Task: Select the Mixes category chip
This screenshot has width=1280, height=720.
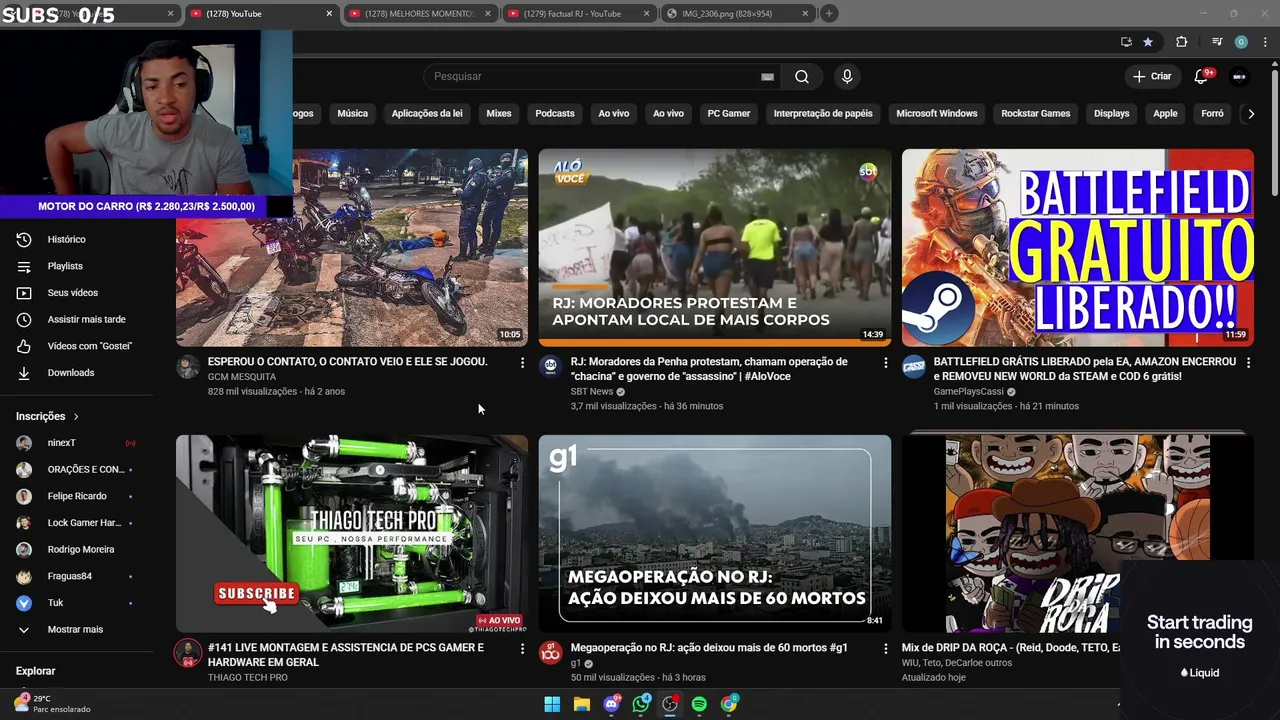Action: 499,114
